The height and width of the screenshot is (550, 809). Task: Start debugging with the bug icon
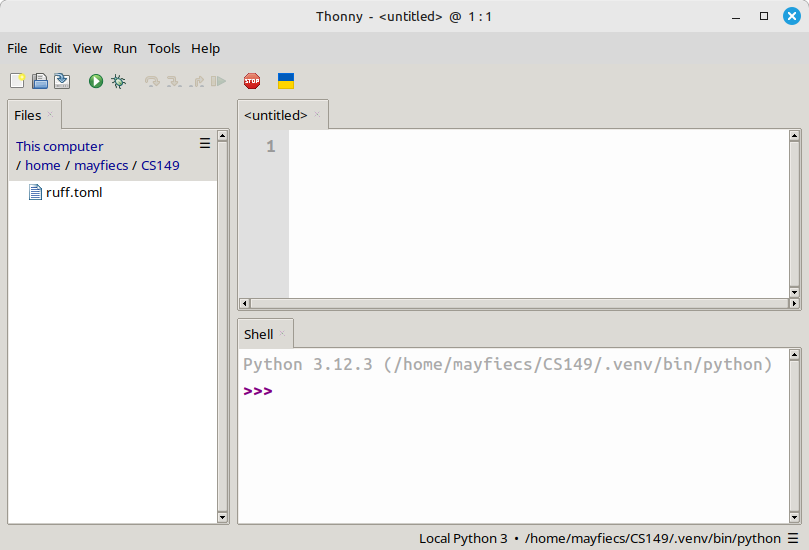[119, 81]
